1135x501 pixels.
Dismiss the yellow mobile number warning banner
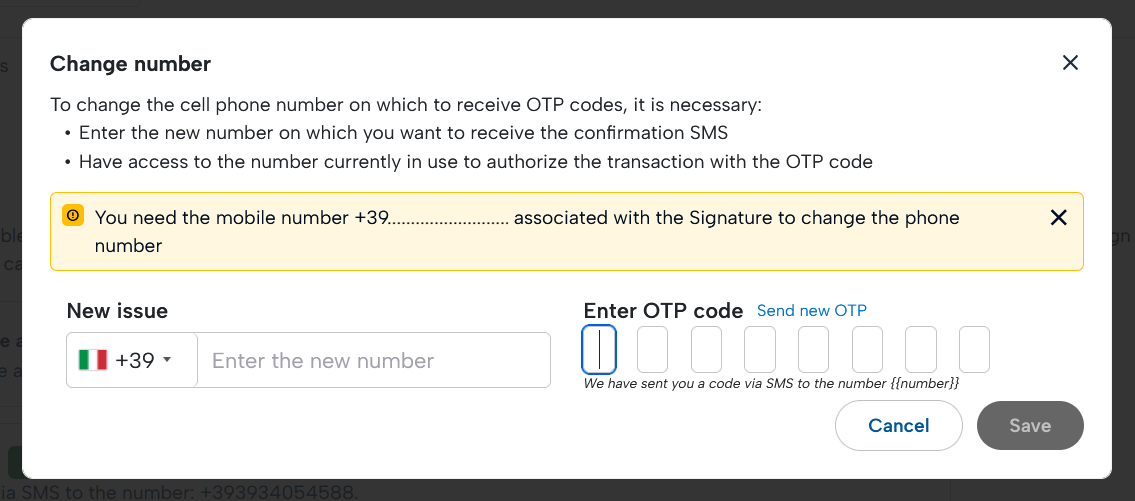1058,218
